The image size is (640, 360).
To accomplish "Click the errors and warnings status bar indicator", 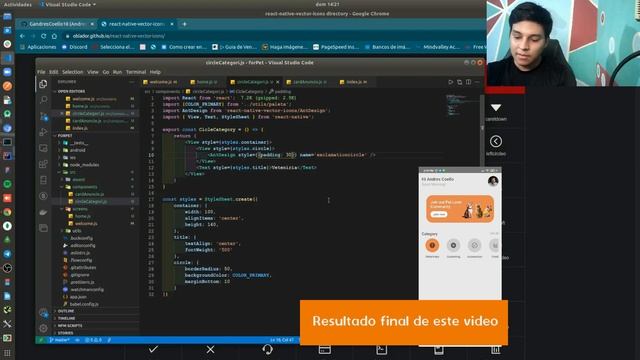I will click(x=93, y=340).
